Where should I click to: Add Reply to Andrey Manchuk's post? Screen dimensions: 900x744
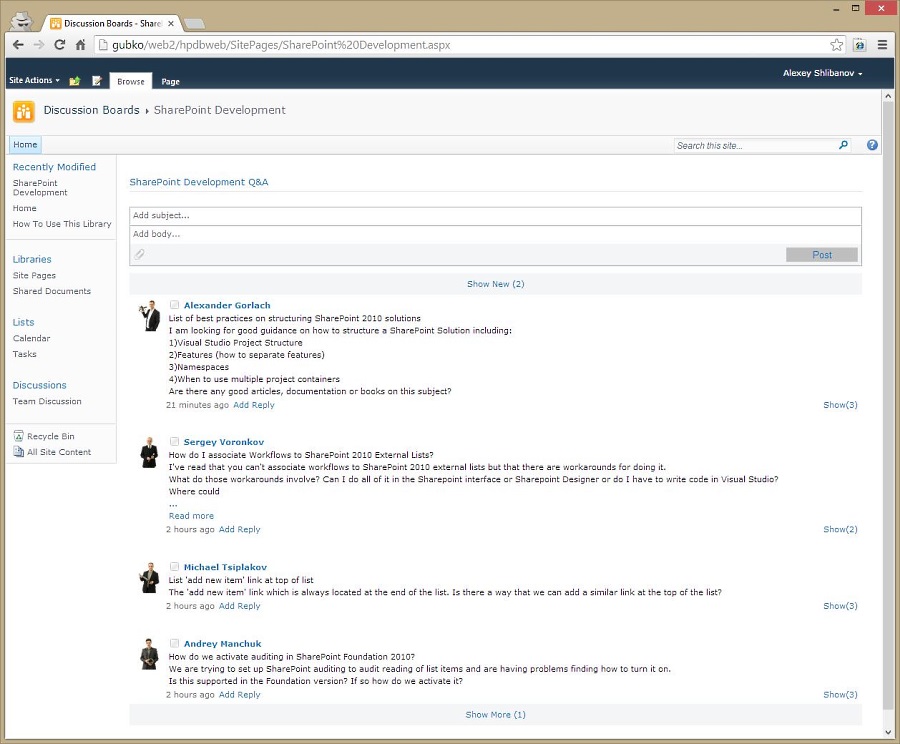pyautogui.click(x=239, y=695)
